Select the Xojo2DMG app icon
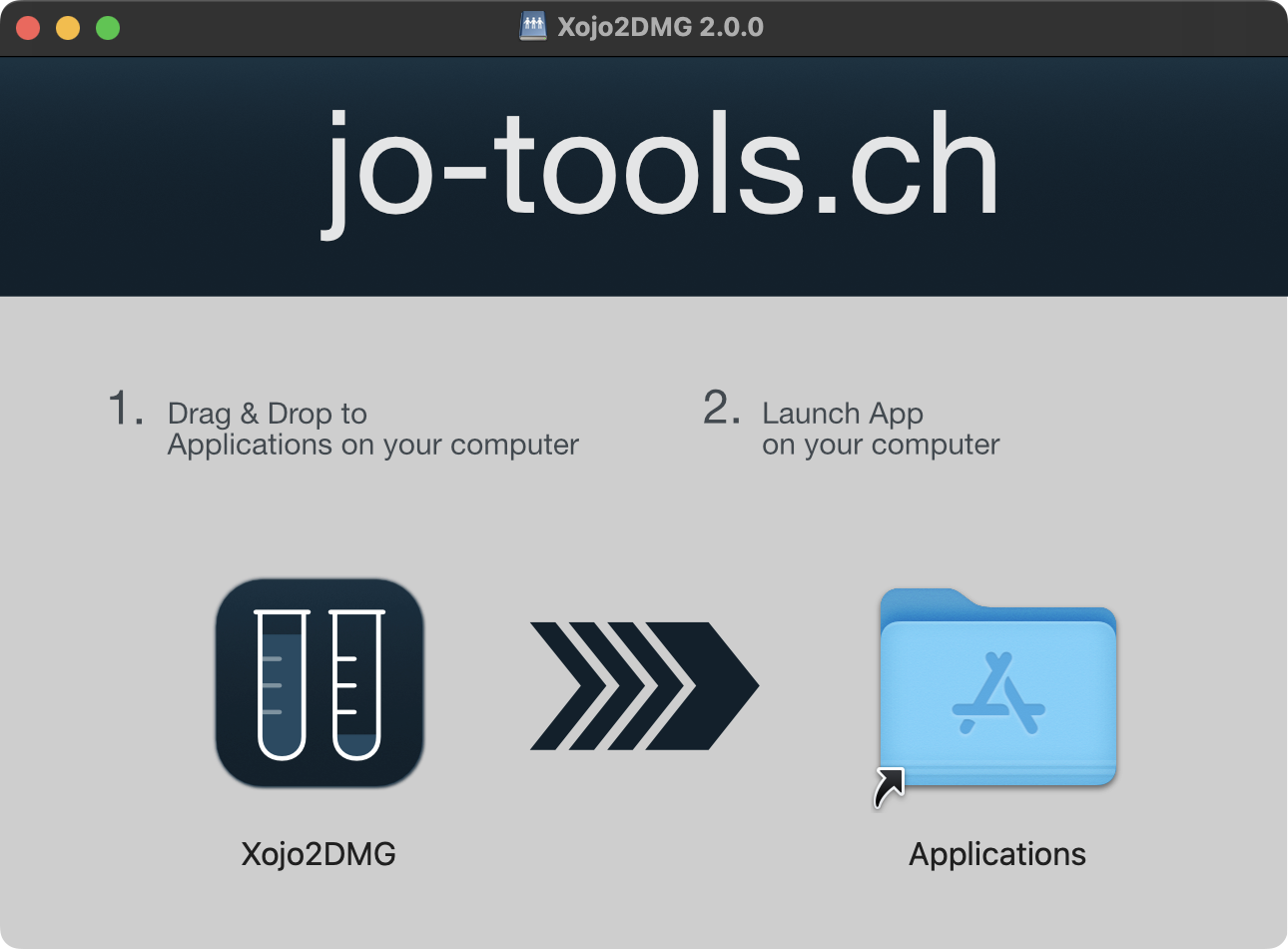The width and height of the screenshot is (1288, 949). tap(320, 683)
